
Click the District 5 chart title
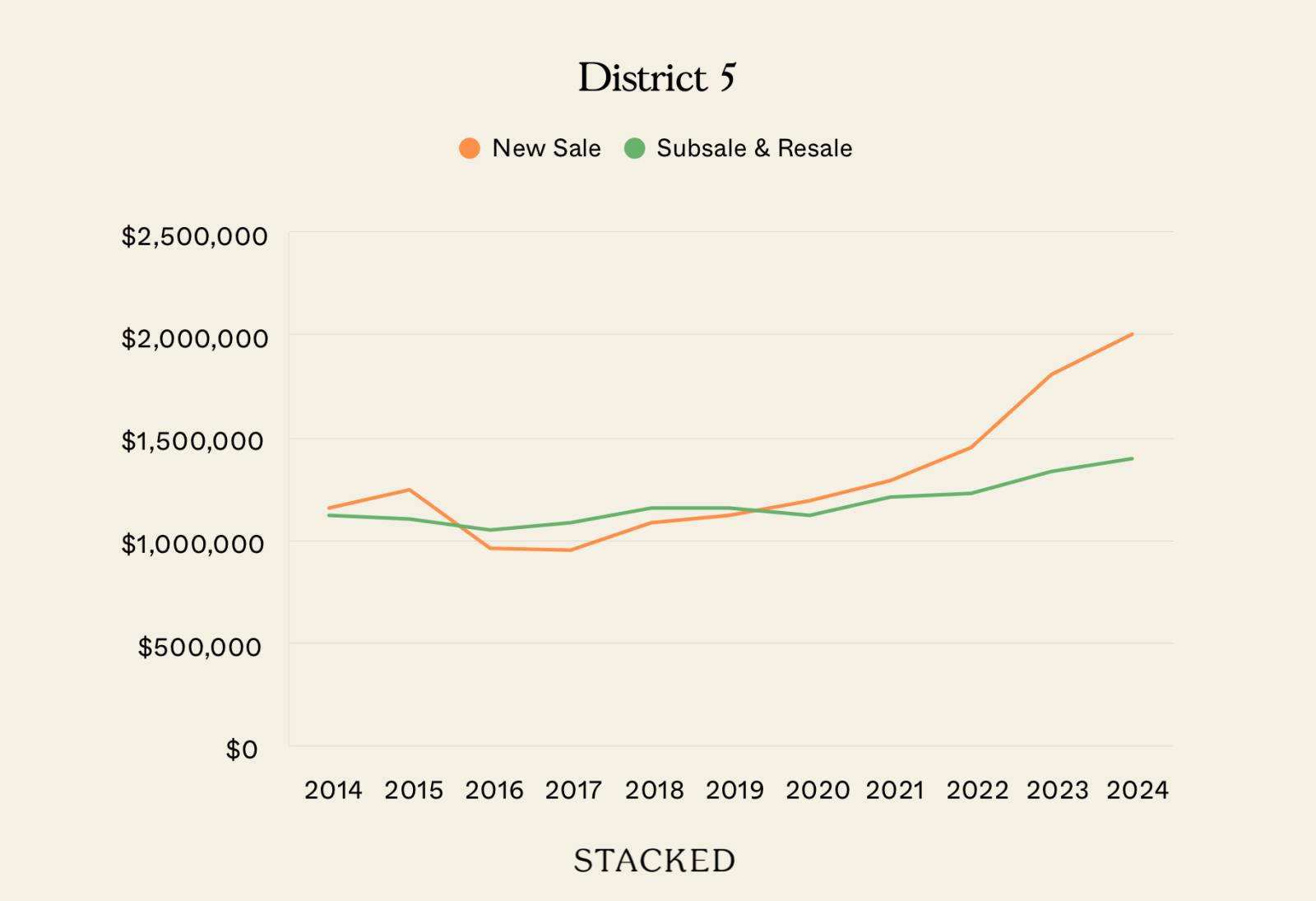tap(656, 78)
